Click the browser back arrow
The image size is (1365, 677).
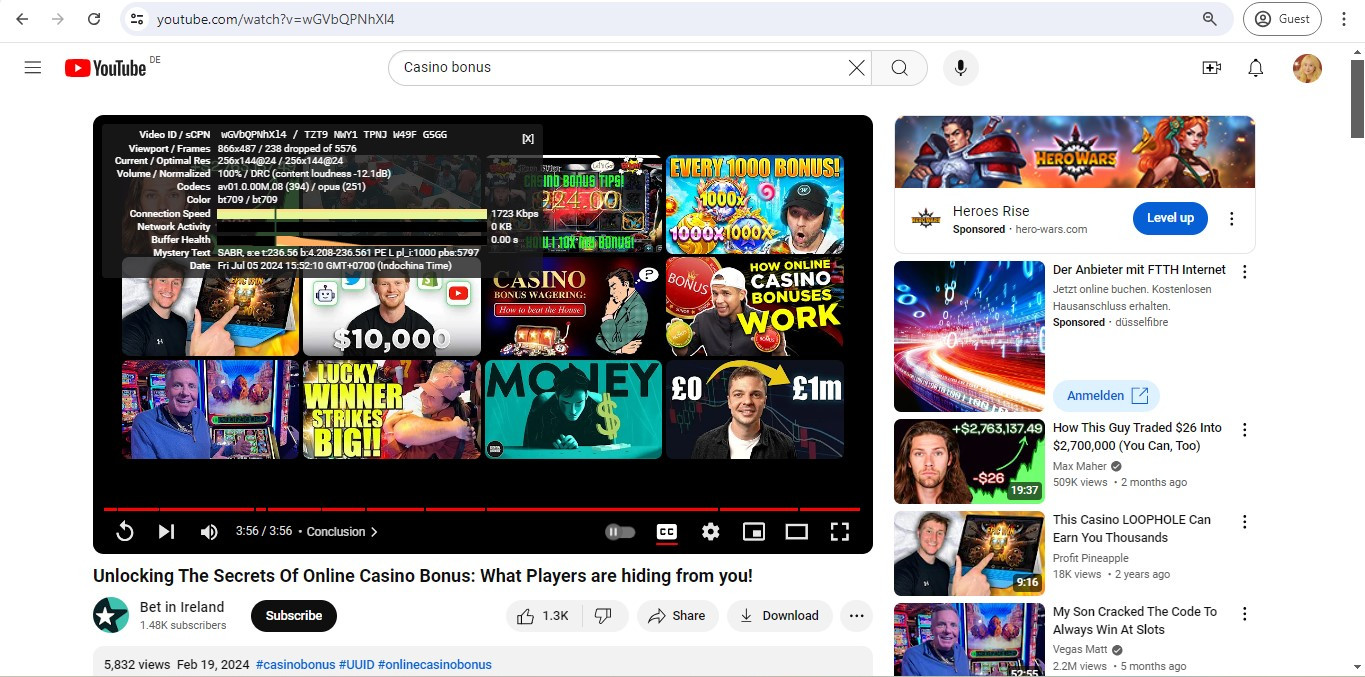[22, 19]
